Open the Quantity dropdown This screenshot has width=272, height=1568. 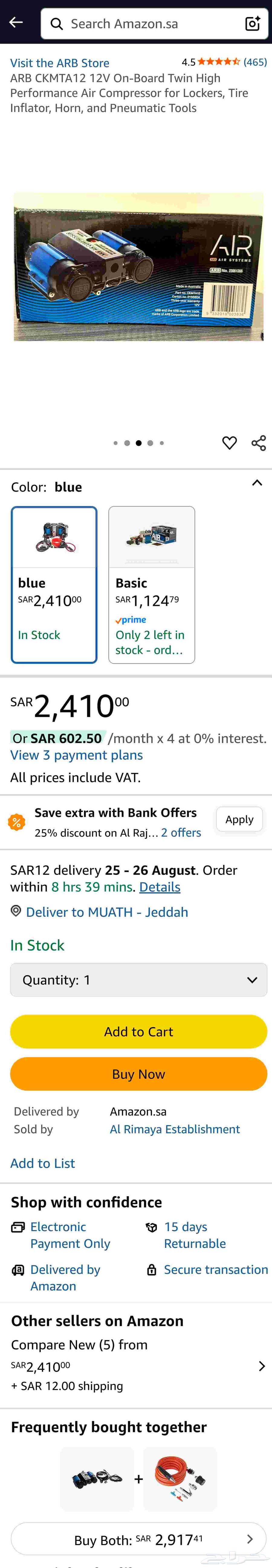click(x=139, y=979)
